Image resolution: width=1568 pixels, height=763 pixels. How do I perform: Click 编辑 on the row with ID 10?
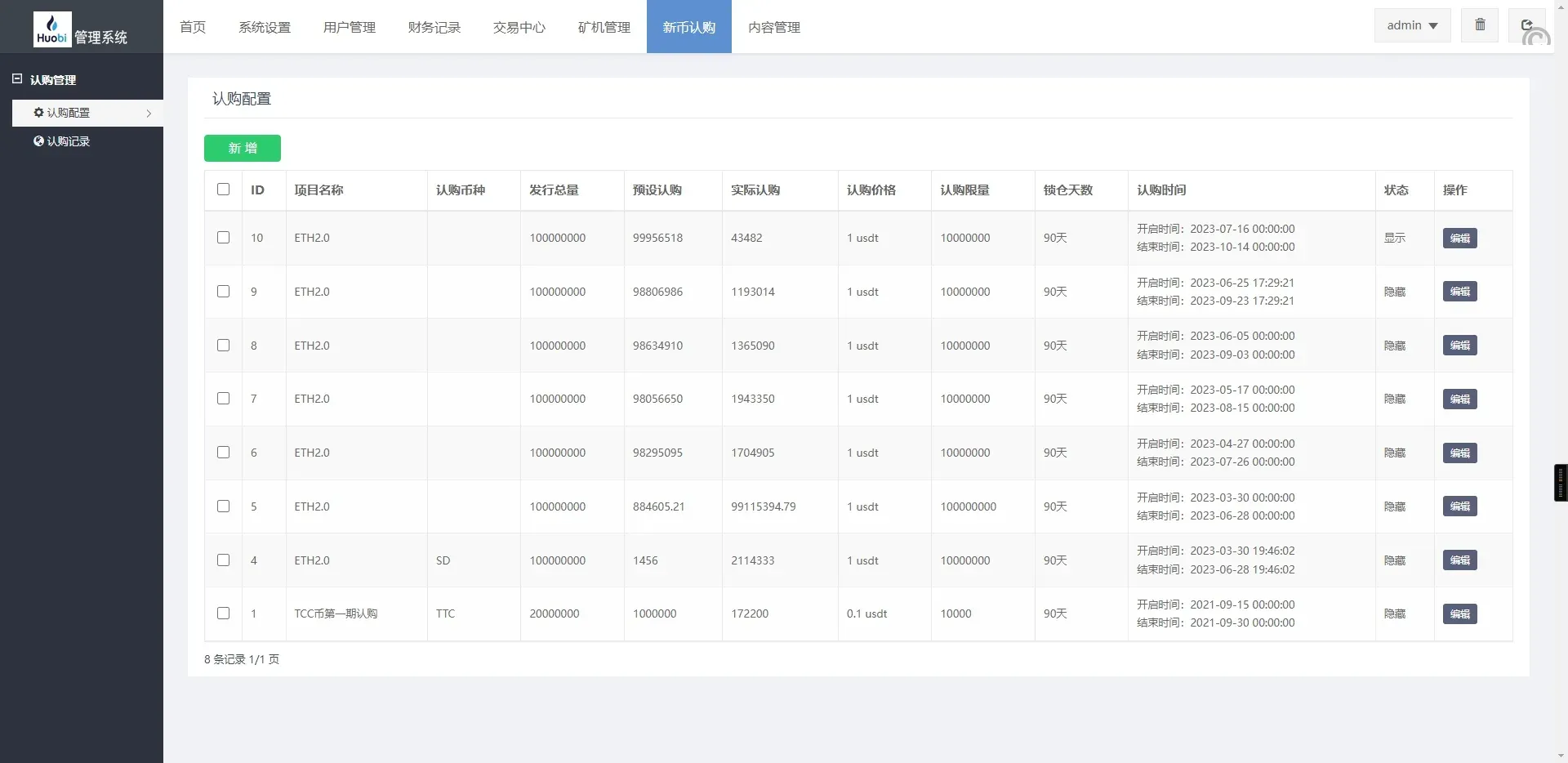pyautogui.click(x=1459, y=238)
